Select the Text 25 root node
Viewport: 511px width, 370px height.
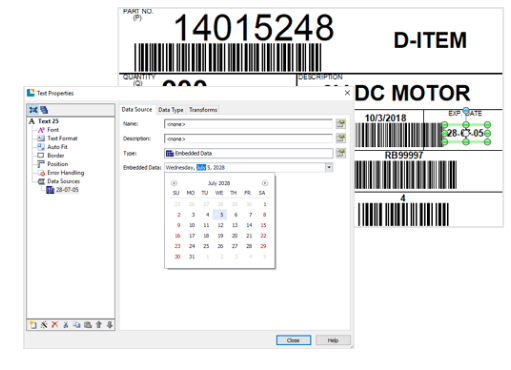coord(48,121)
